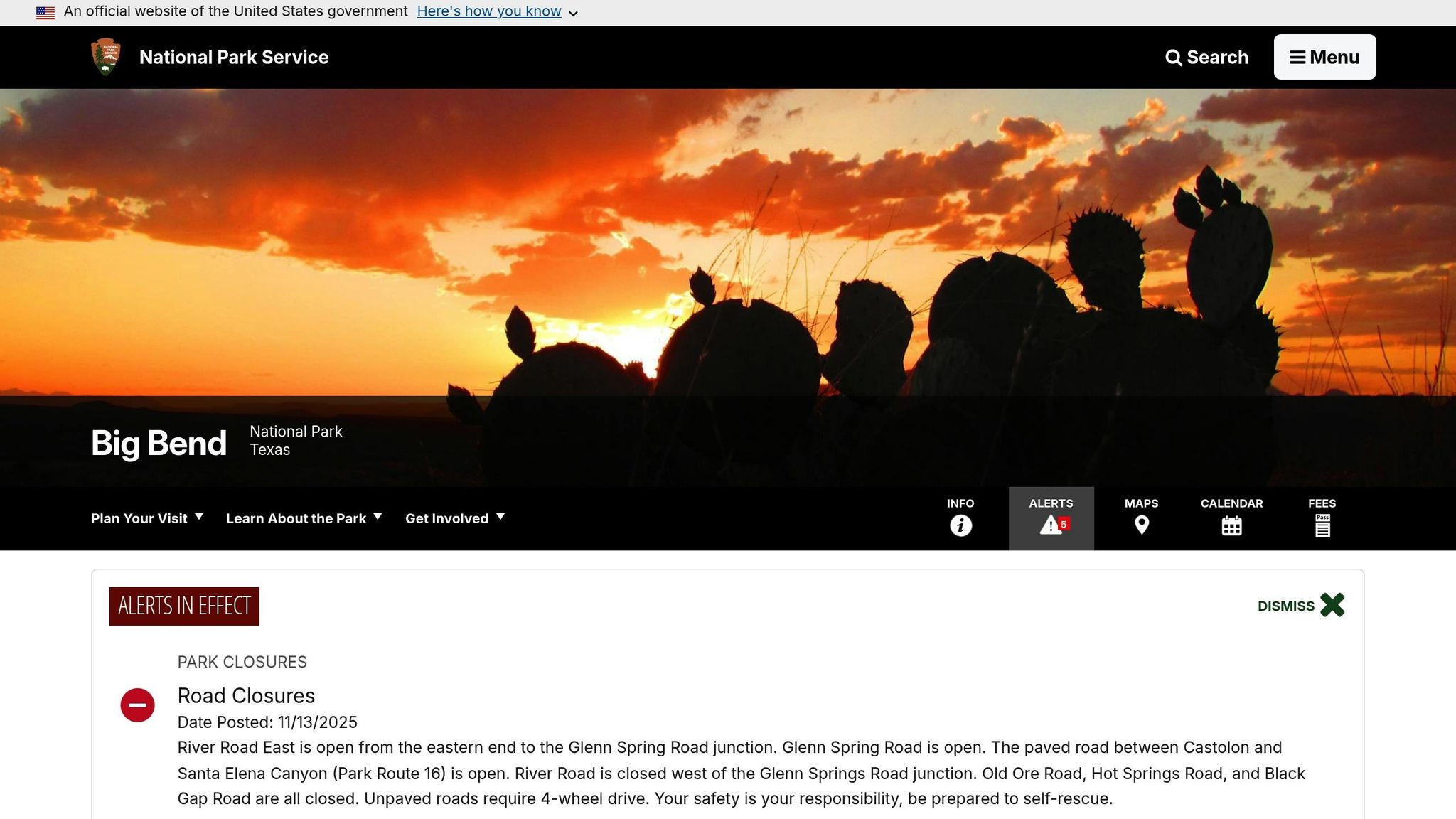Click the US flag icon in the banner

[x=45, y=12]
